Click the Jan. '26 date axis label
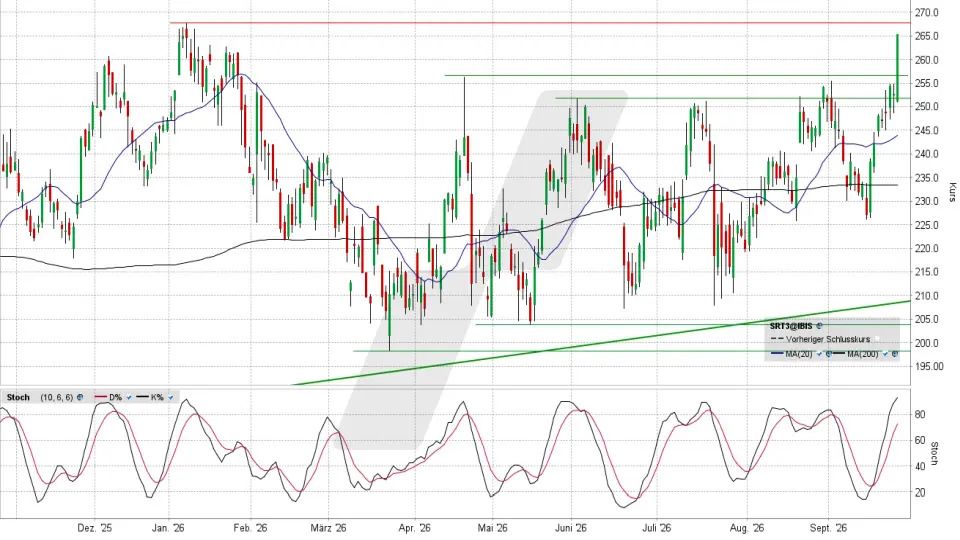 169,528
